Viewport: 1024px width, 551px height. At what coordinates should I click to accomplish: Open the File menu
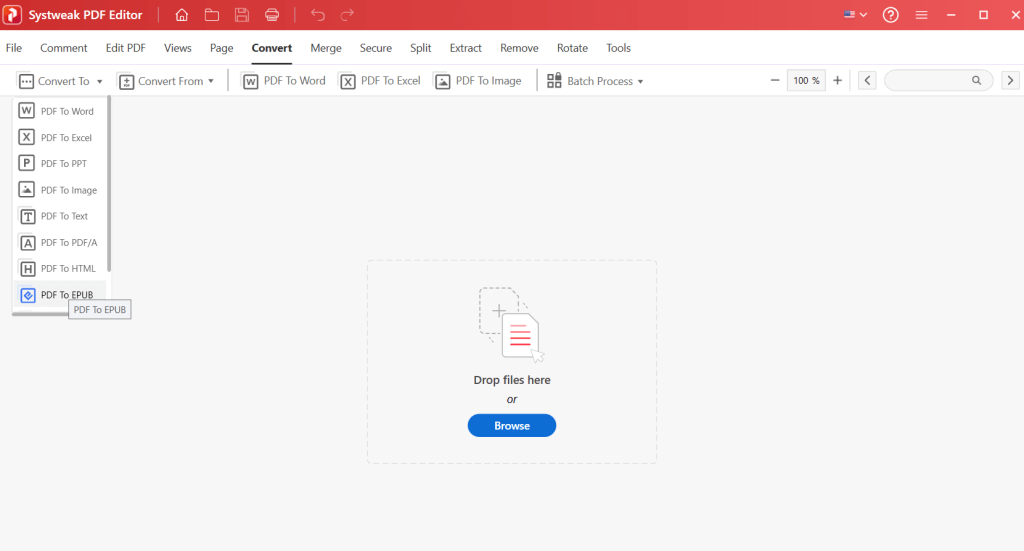point(14,48)
